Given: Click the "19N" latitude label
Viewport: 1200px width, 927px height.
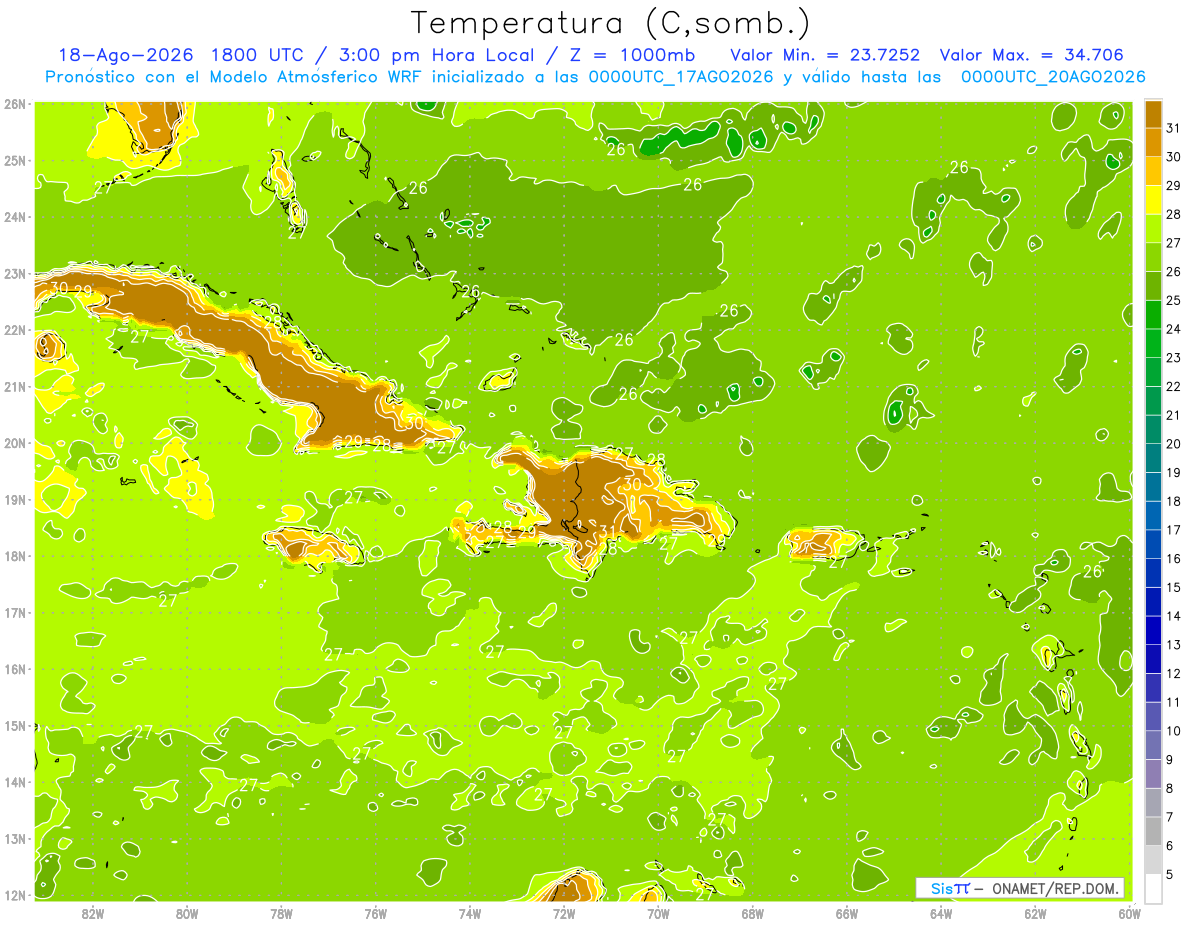Looking at the screenshot, I should [x=14, y=499].
